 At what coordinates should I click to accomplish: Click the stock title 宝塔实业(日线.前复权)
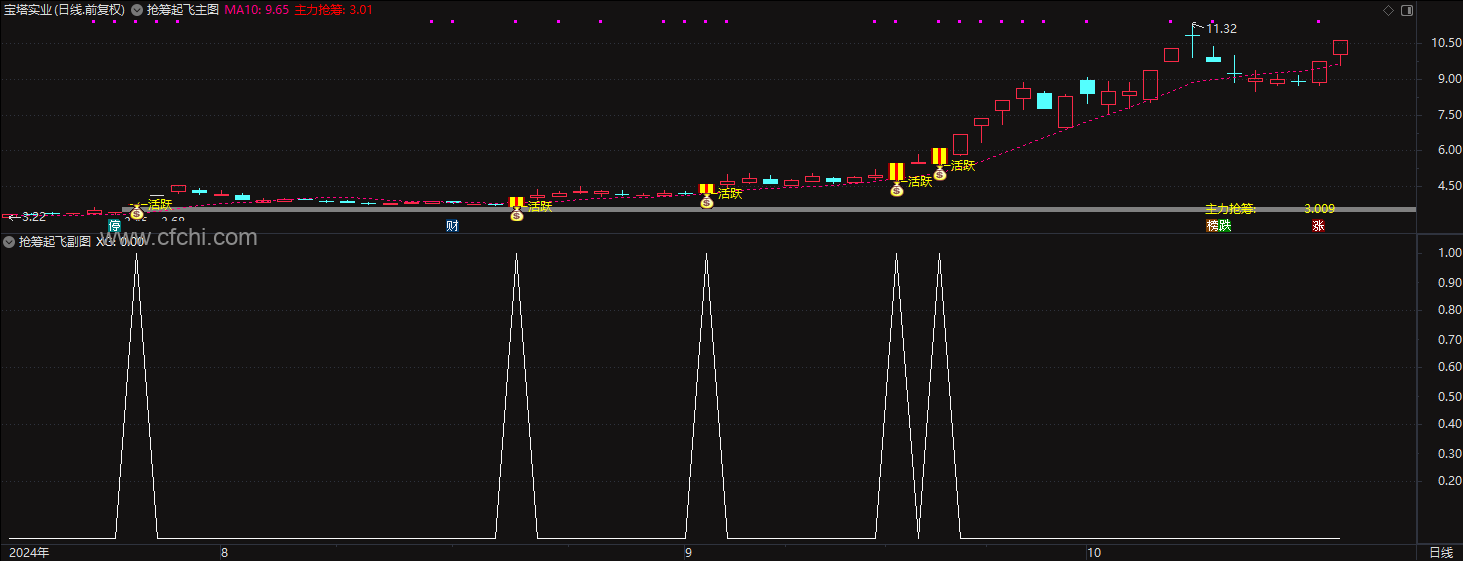65,10
